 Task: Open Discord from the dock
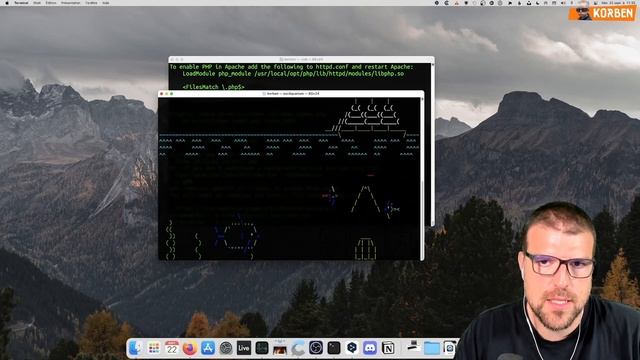coord(370,348)
